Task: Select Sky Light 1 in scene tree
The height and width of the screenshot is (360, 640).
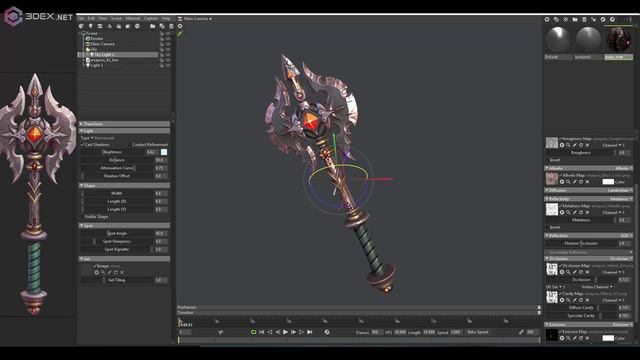Action: coord(104,54)
